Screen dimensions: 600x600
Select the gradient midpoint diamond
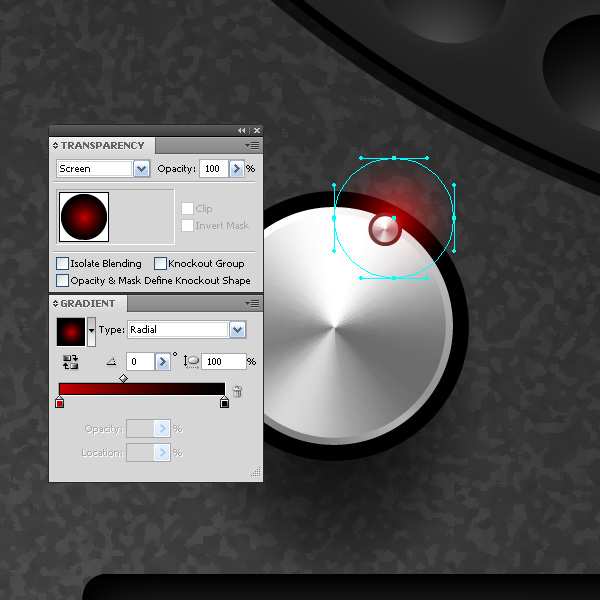[x=123, y=378]
